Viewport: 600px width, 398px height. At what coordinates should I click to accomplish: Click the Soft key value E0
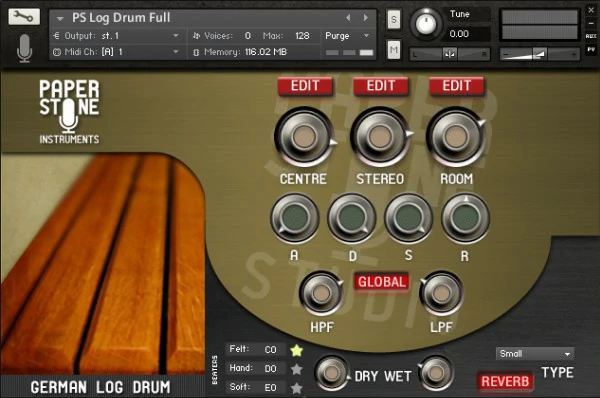point(270,388)
